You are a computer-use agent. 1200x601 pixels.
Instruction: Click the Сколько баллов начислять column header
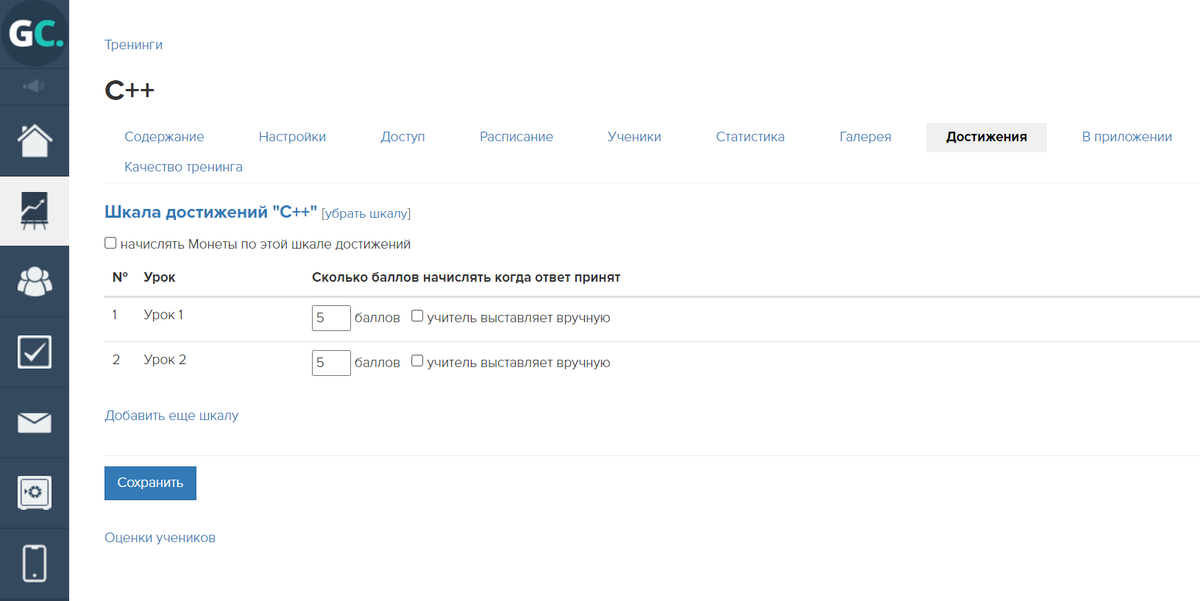pyautogui.click(x=466, y=277)
